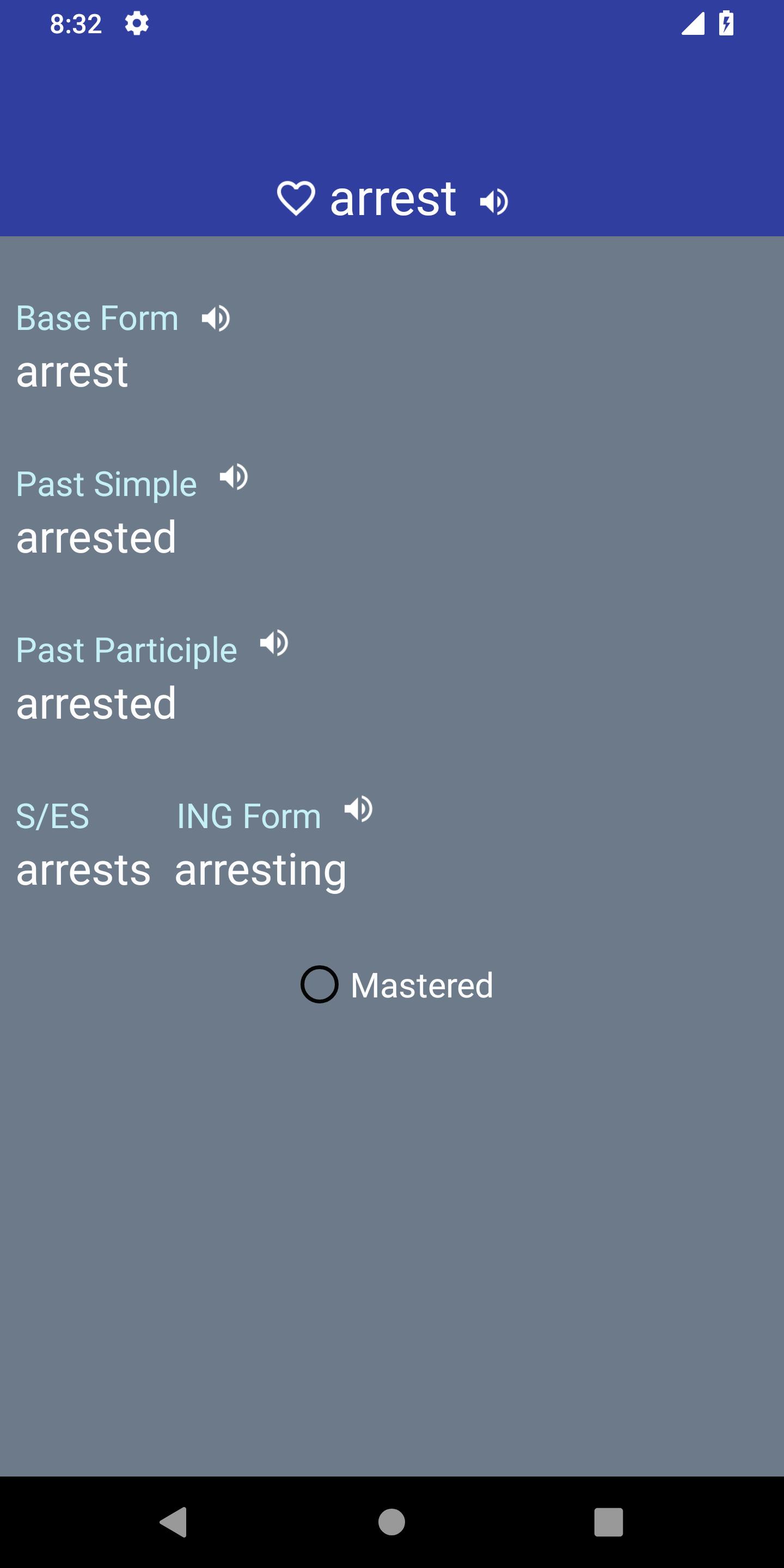Select the Mastered radio button
The image size is (784, 1568).
click(320, 984)
